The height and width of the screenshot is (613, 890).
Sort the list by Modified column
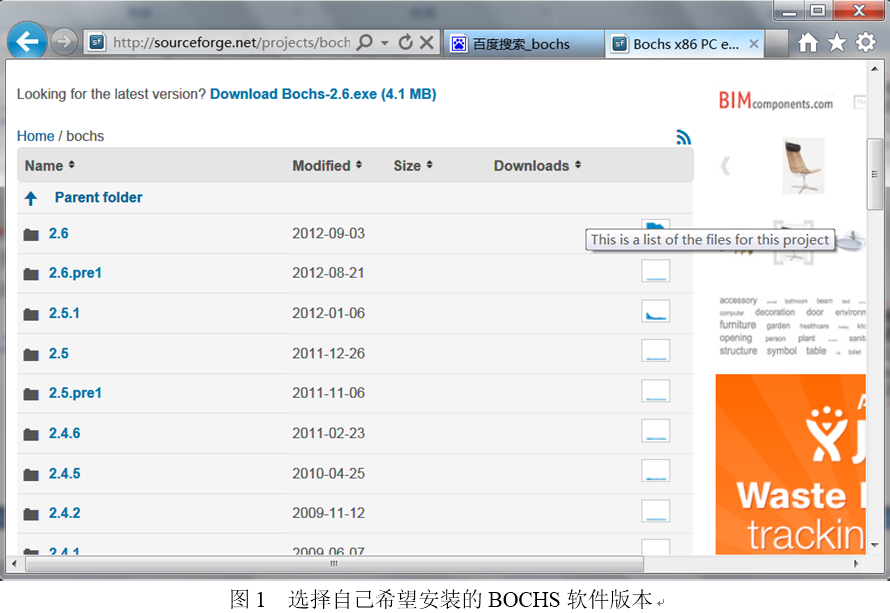pyautogui.click(x=327, y=166)
